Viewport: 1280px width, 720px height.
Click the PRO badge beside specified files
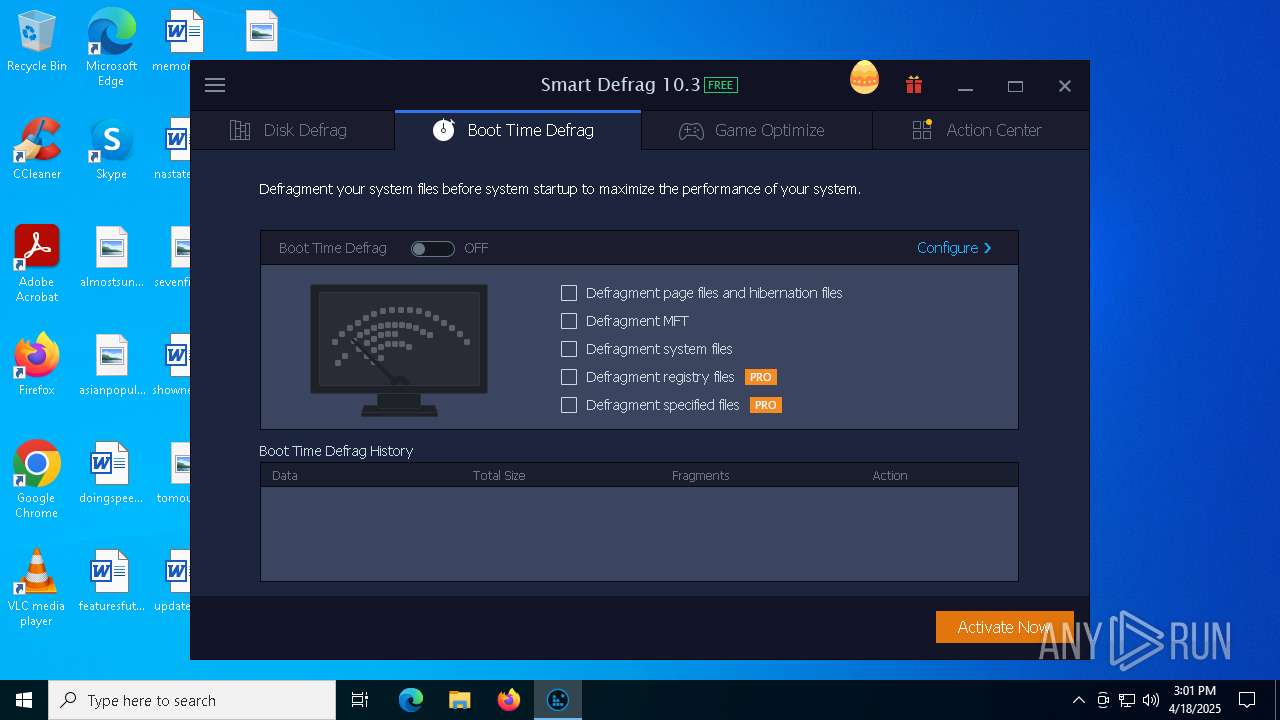coord(766,405)
